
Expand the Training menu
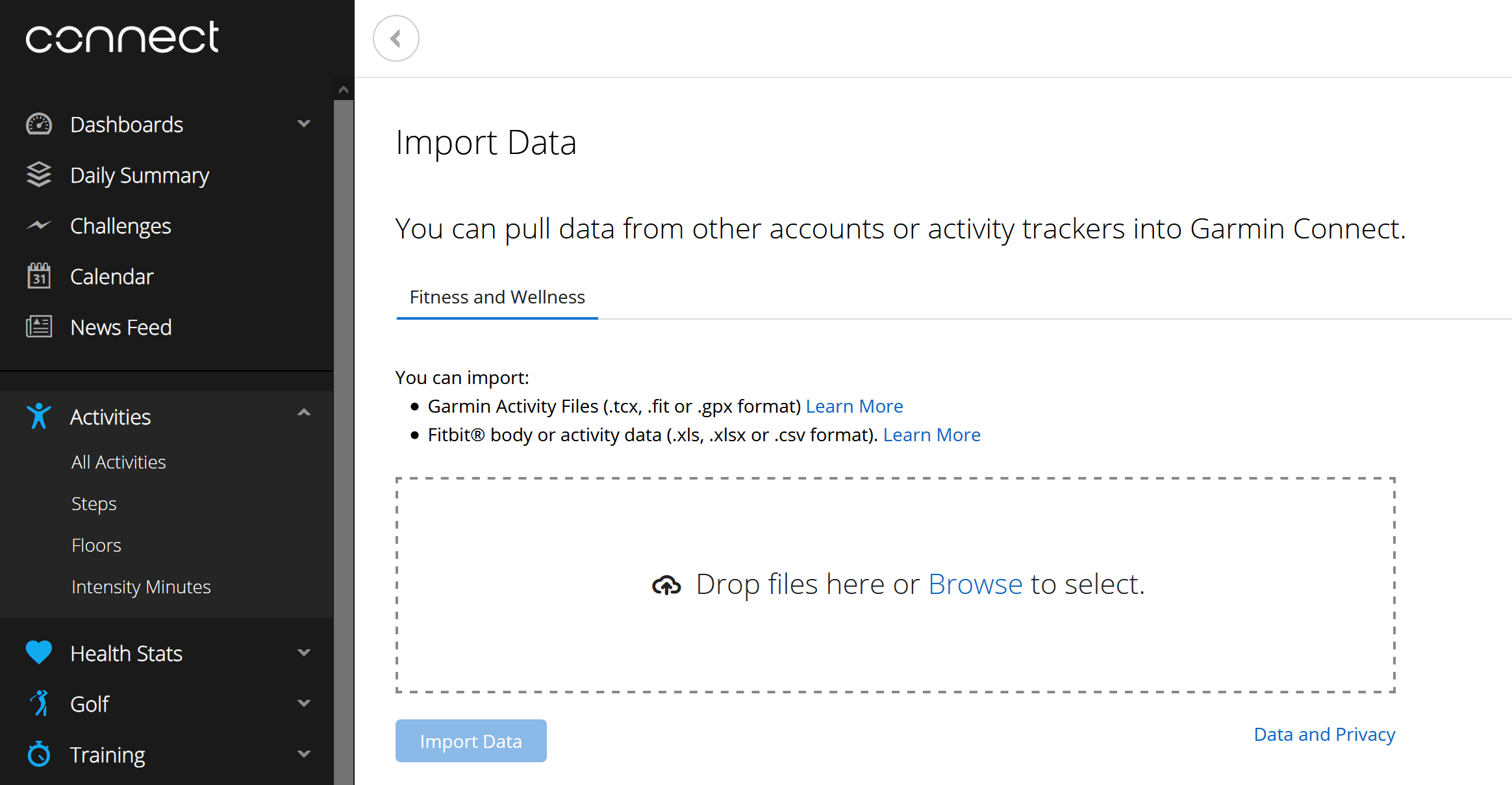(x=303, y=754)
